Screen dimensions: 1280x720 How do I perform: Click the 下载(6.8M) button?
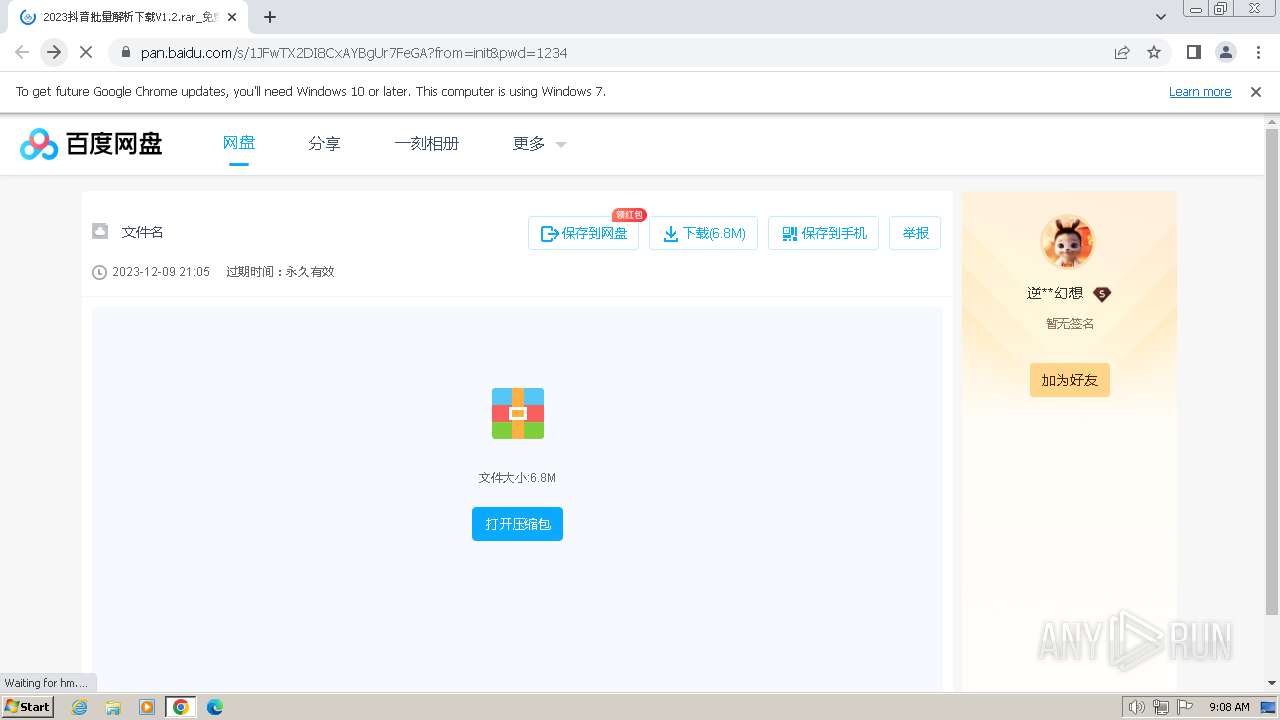pos(704,233)
